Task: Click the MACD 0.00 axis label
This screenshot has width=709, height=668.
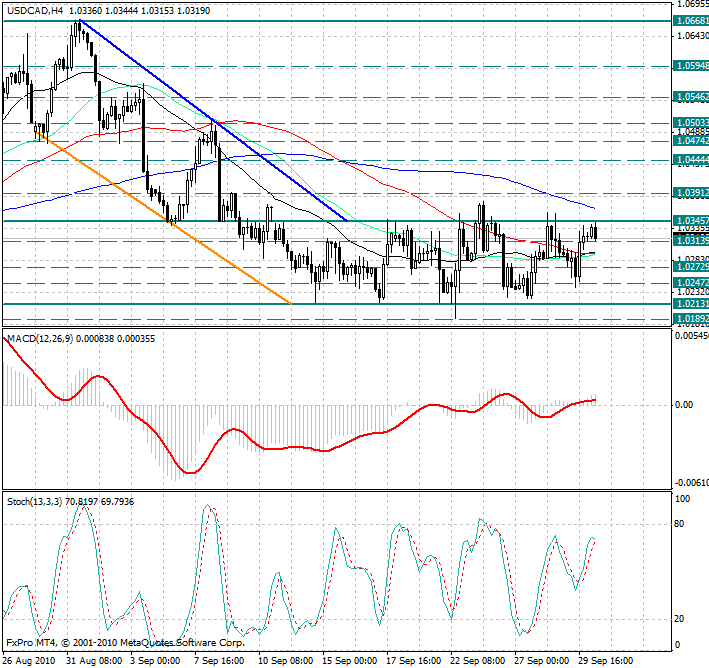Action: 684,405
